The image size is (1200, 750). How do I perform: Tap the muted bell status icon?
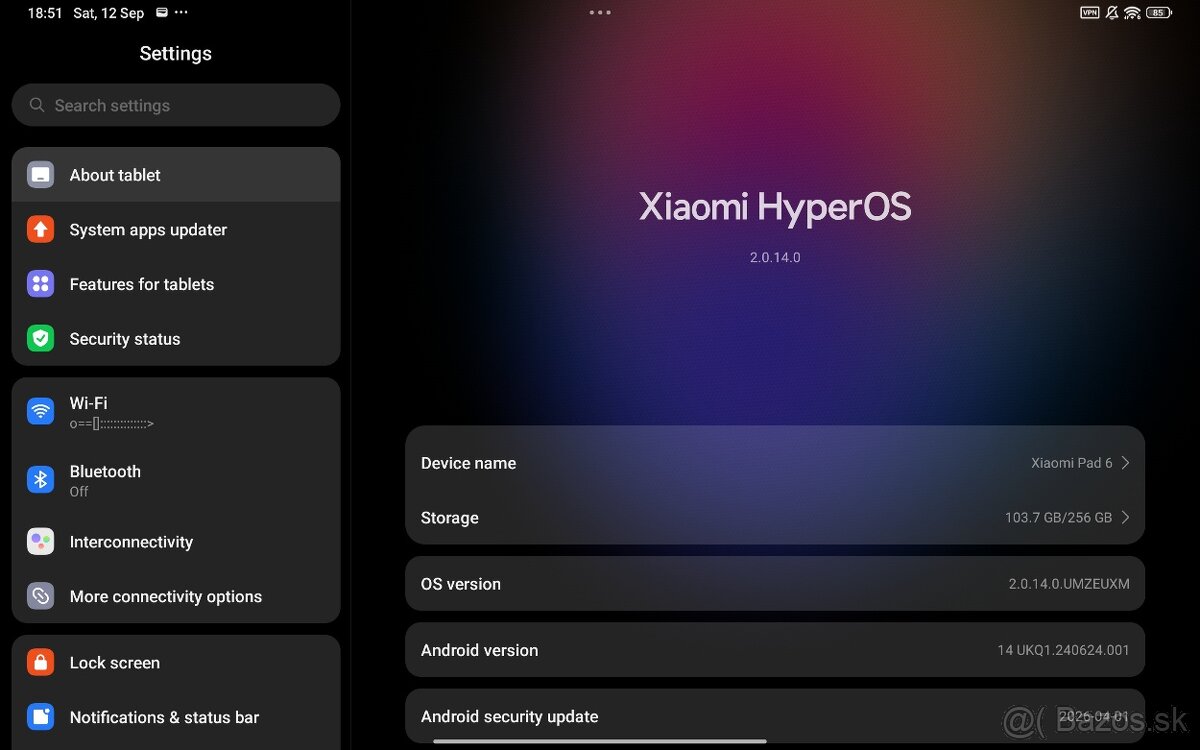pos(1111,13)
